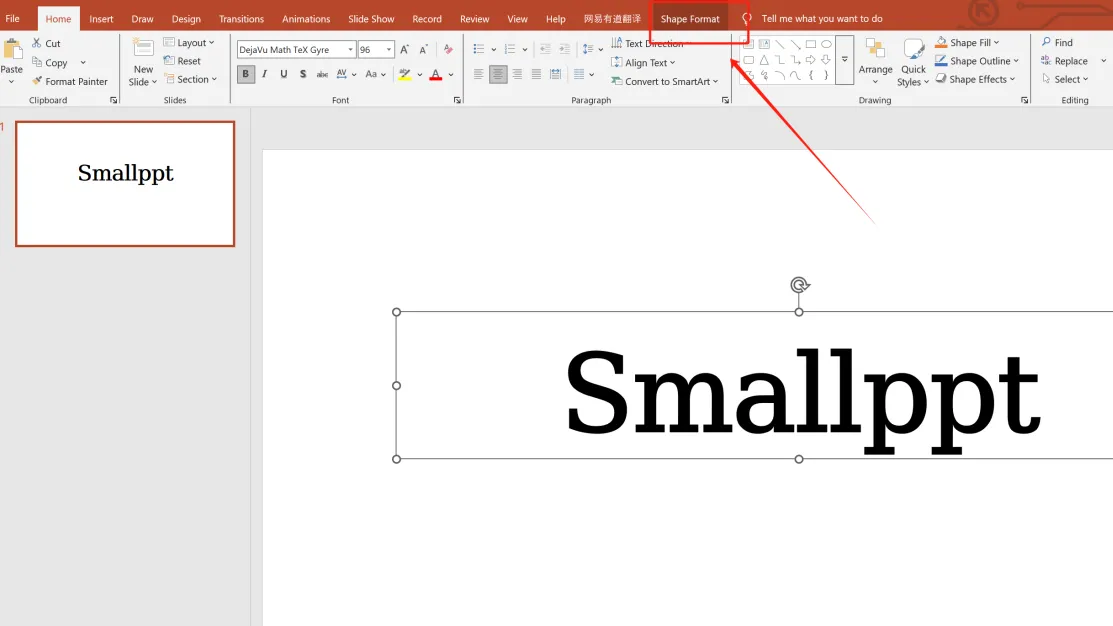The height and width of the screenshot is (626, 1113).
Task: Open the Insert ribbon tab
Action: pyautogui.click(x=101, y=19)
